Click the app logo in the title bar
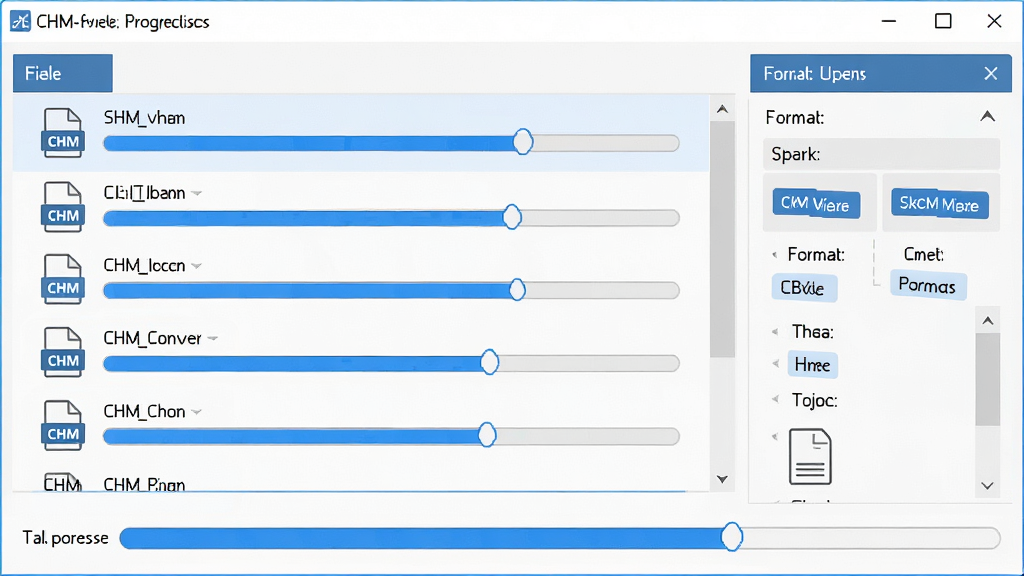The image size is (1024, 576). point(20,21)
